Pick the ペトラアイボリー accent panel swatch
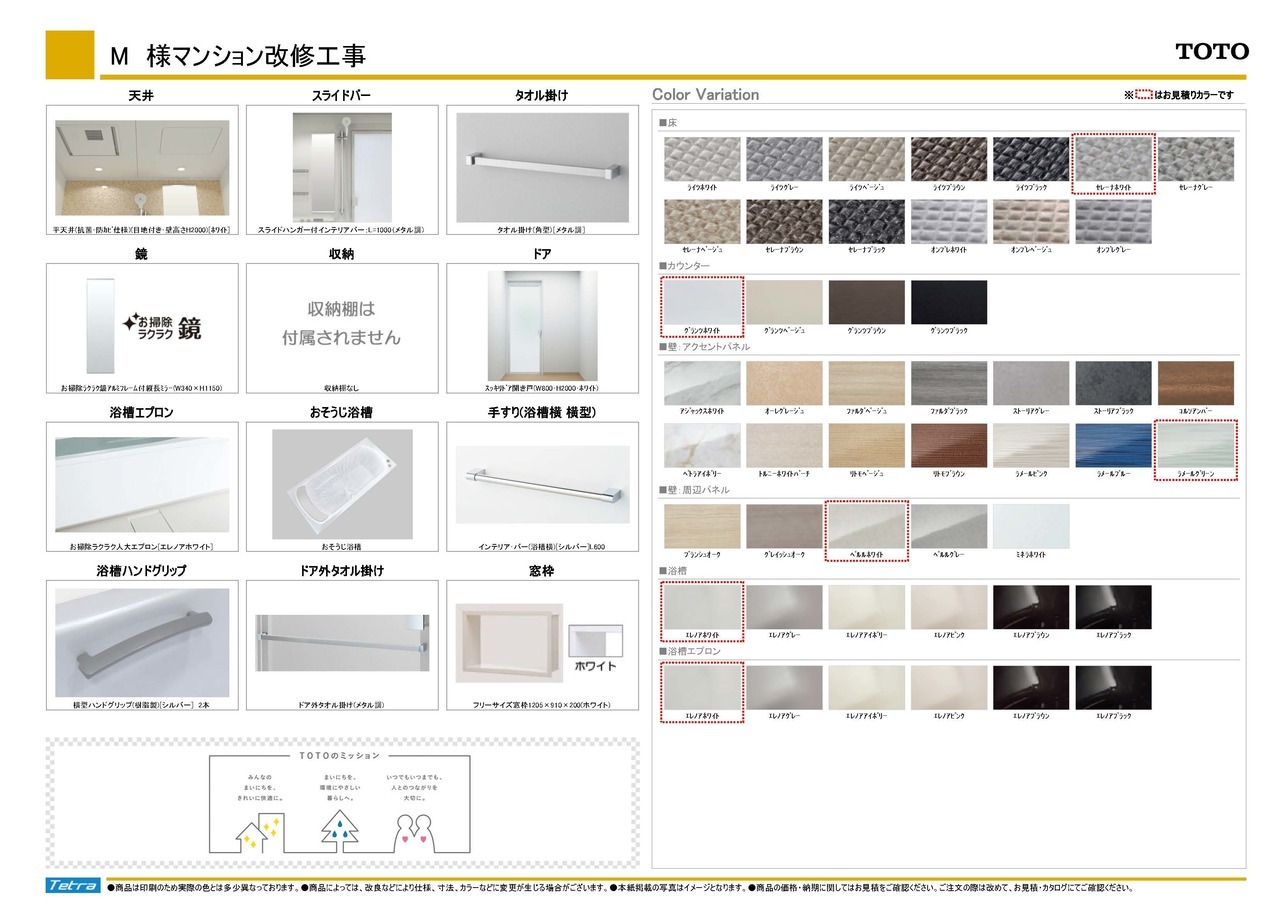 coord(702,446)
